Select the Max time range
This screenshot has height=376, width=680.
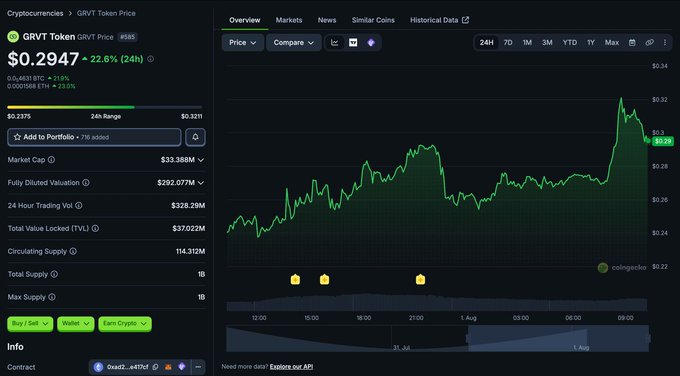pos(612,43)
